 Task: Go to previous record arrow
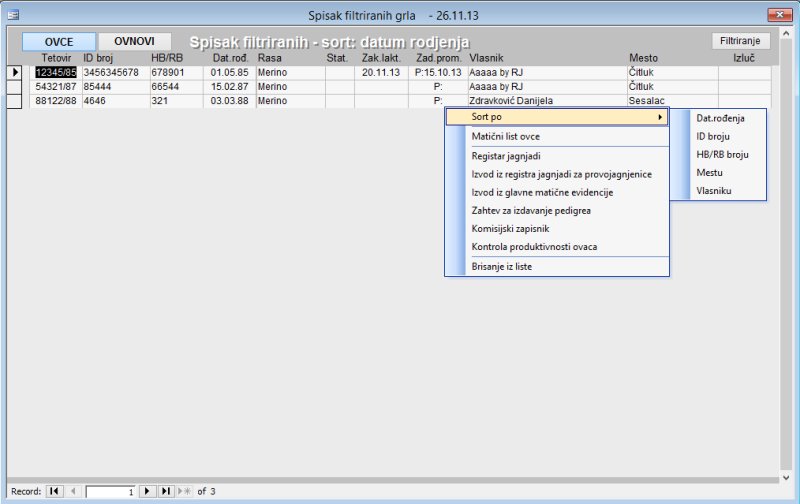[72, 491]
